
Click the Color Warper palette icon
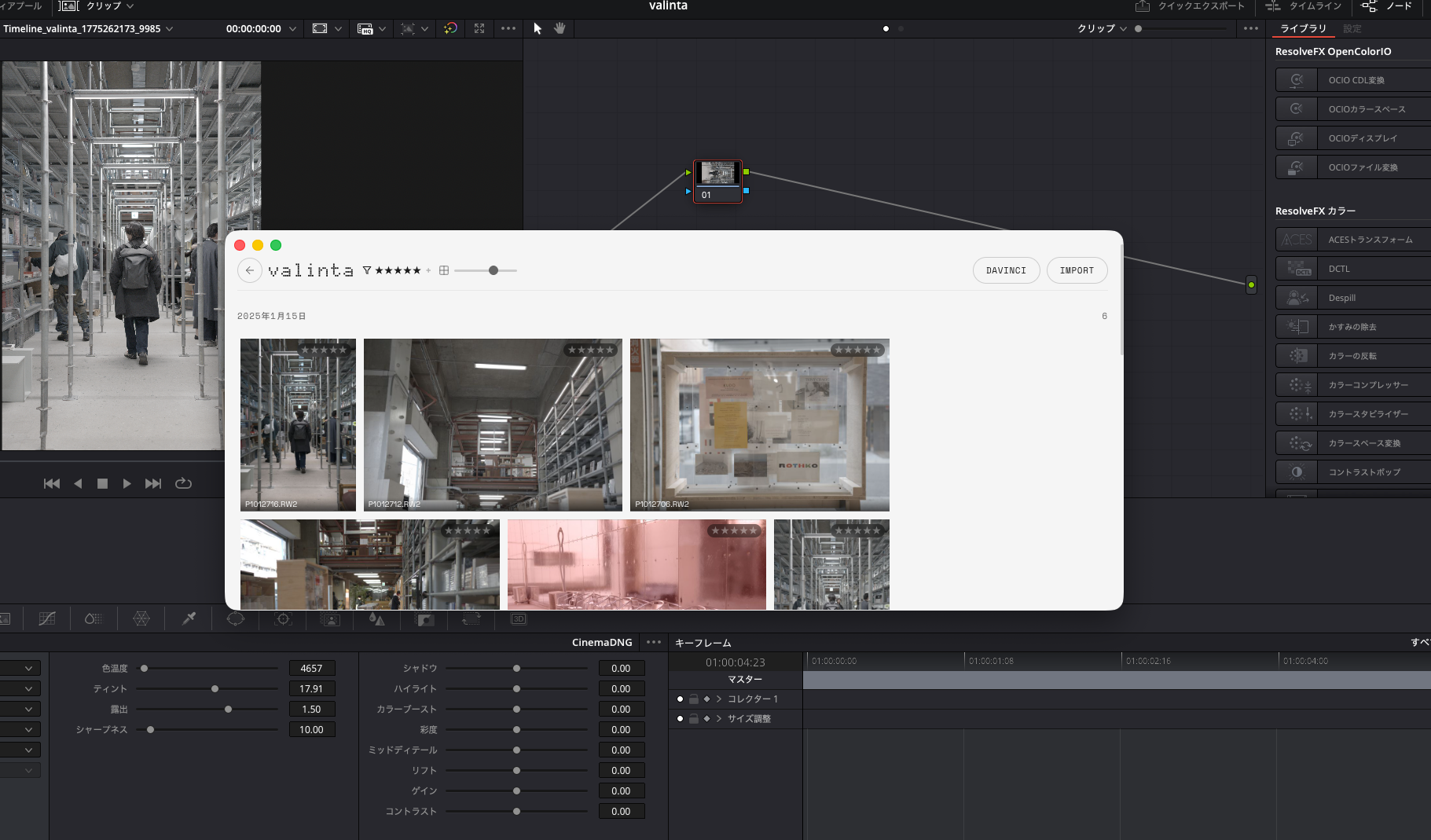pos(94,619)
